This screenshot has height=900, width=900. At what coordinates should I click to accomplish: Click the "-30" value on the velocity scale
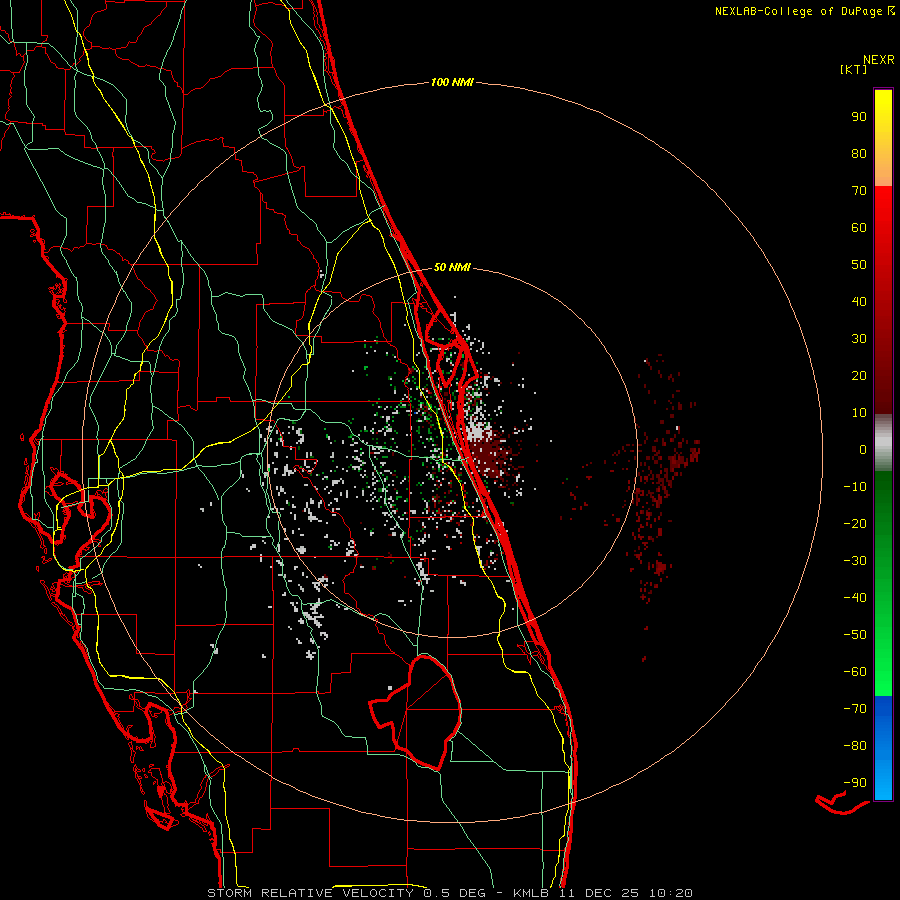855,561
